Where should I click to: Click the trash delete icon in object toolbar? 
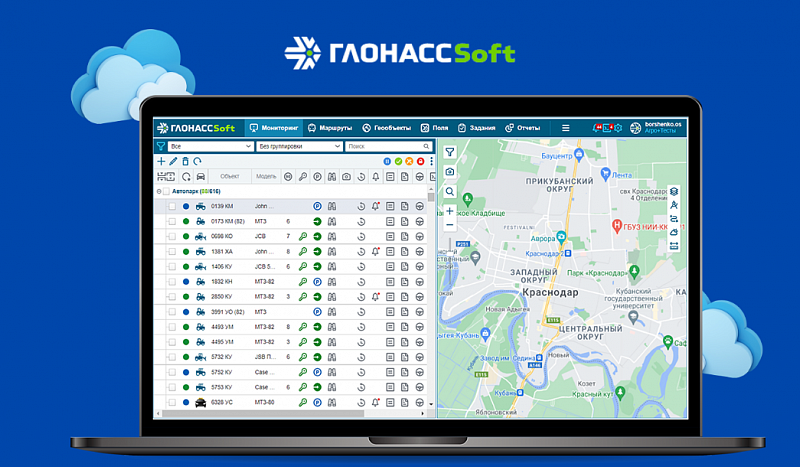[x=185, y=161]
